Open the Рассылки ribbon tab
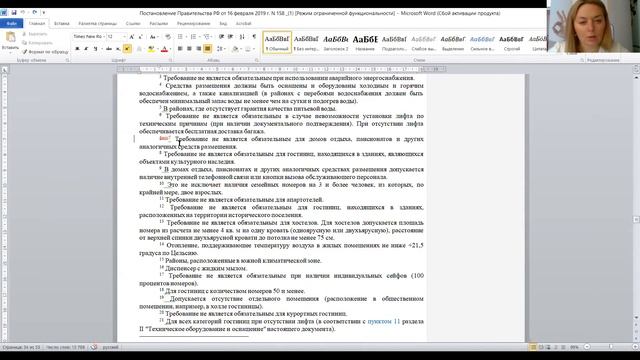The image size is (640, 360). click(158, 24)
